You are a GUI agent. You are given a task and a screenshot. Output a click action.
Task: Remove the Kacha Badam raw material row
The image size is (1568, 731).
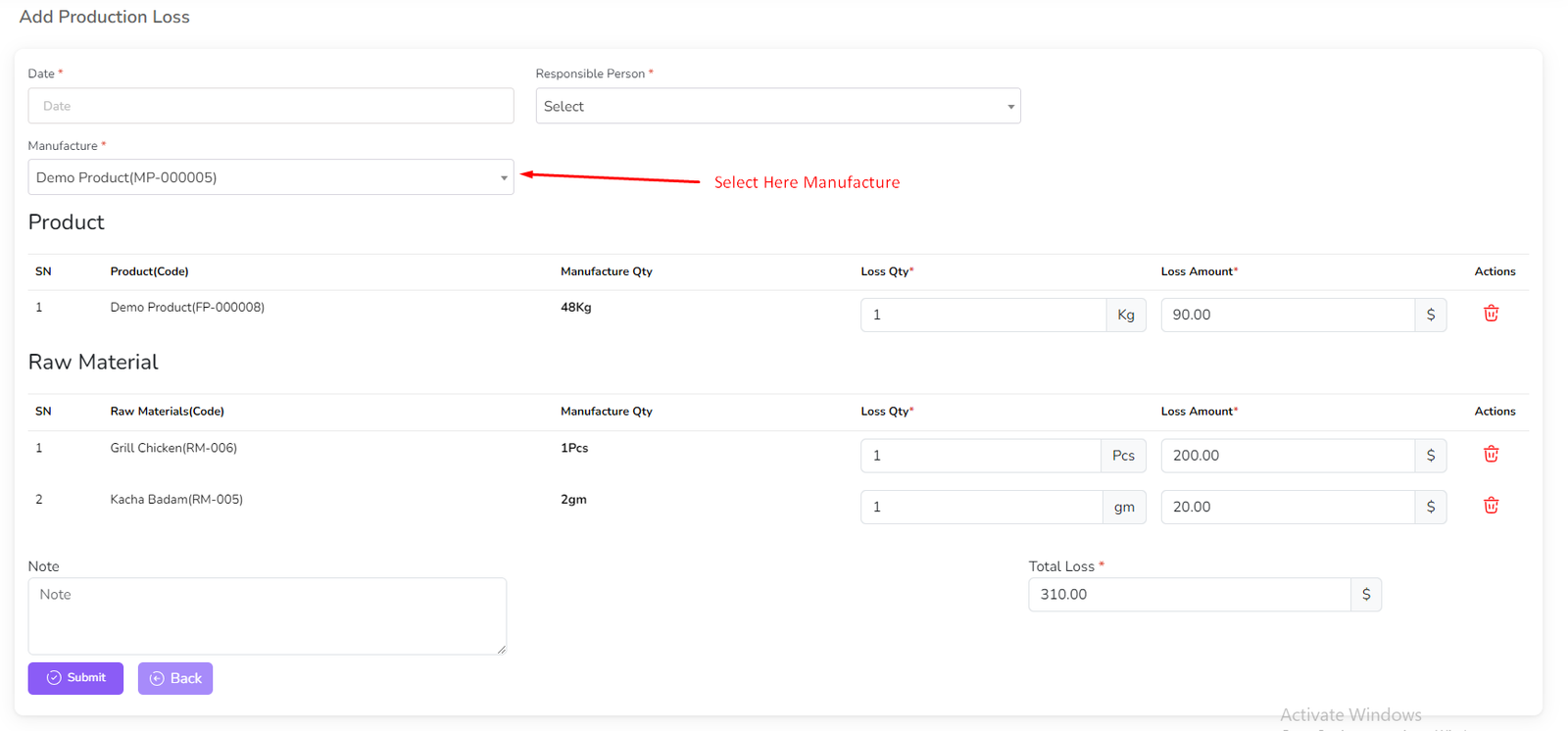click(x=1491, y=506)
